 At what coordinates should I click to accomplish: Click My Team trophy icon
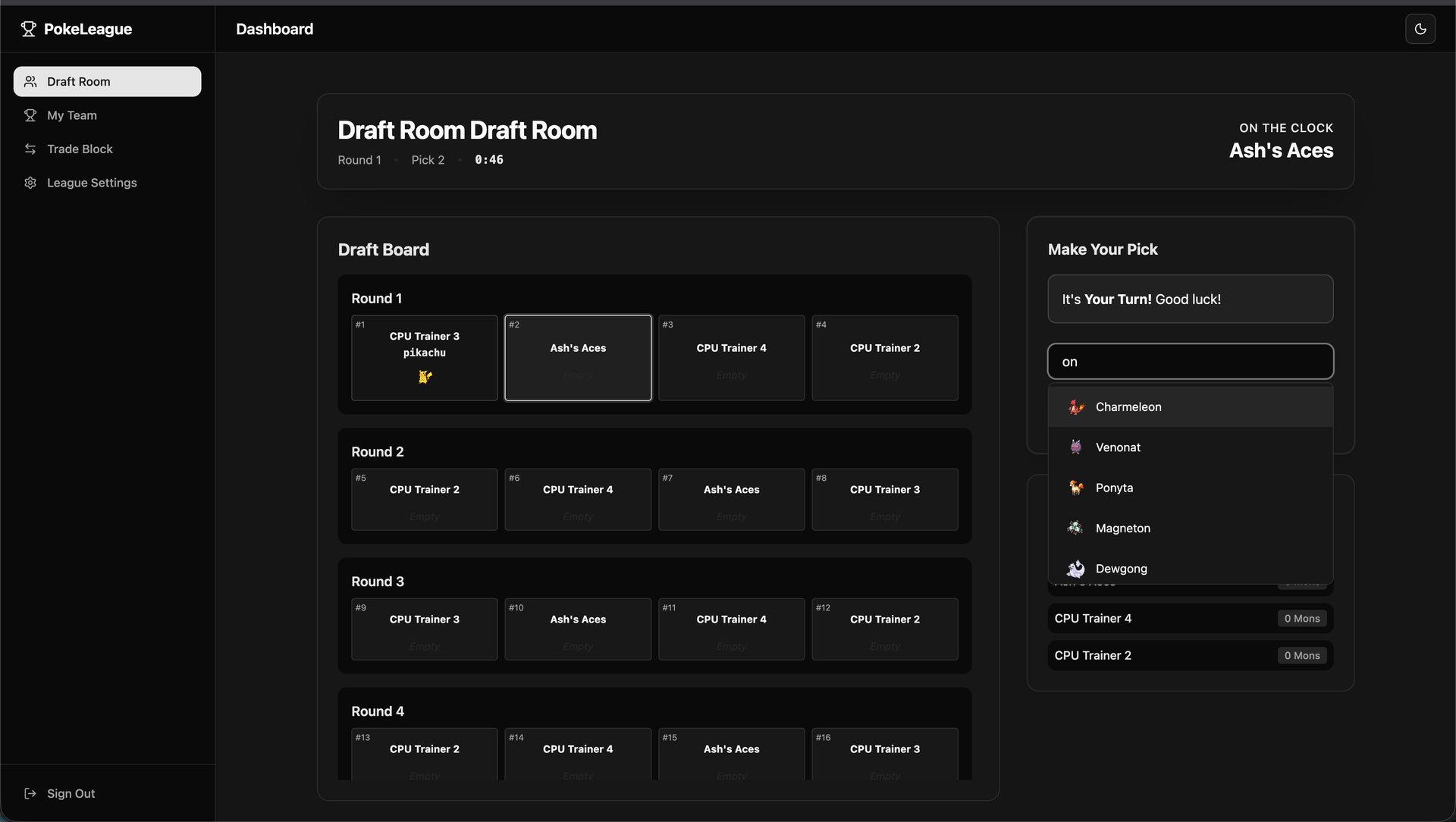click(30, 115)
